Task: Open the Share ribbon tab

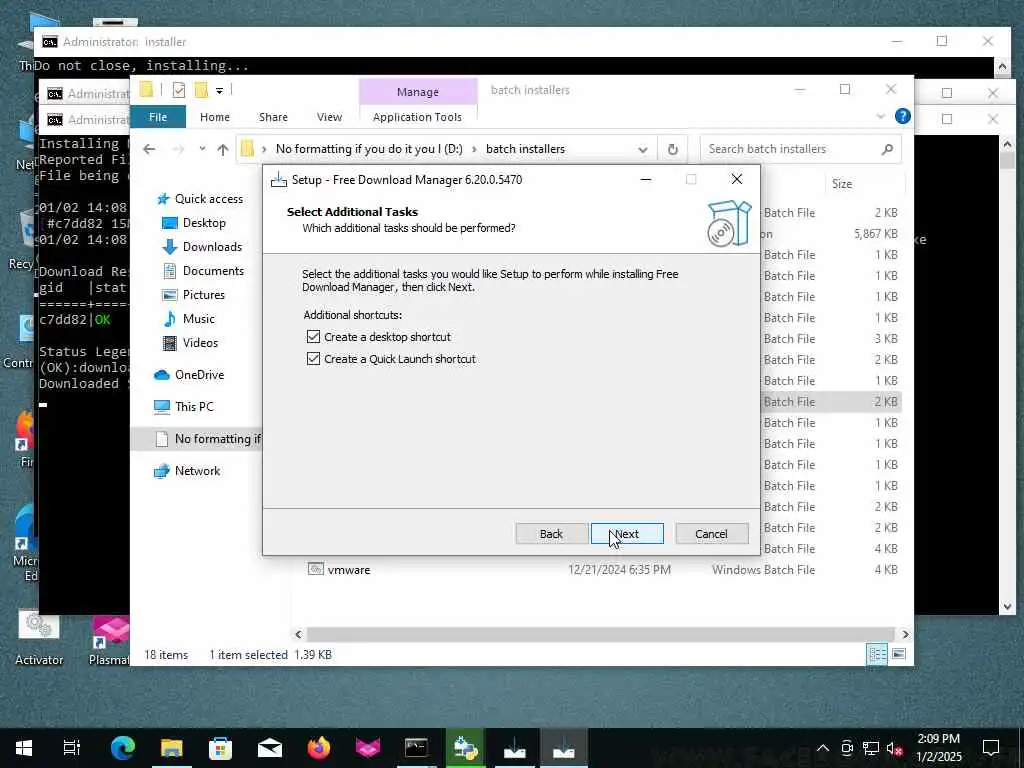Action: click(273, 117)
